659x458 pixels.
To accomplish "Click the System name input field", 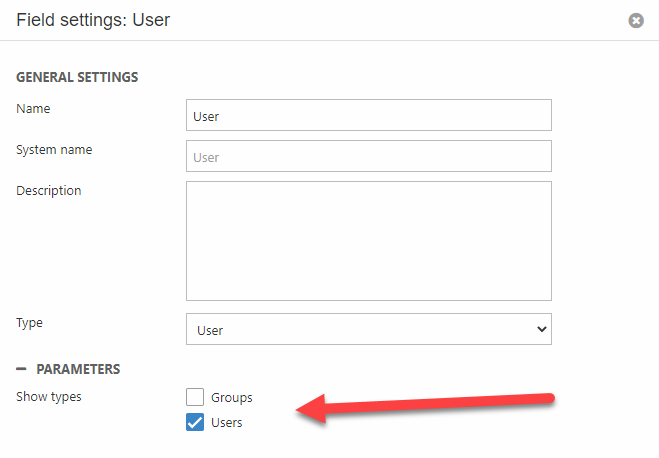I will (368, 156).
